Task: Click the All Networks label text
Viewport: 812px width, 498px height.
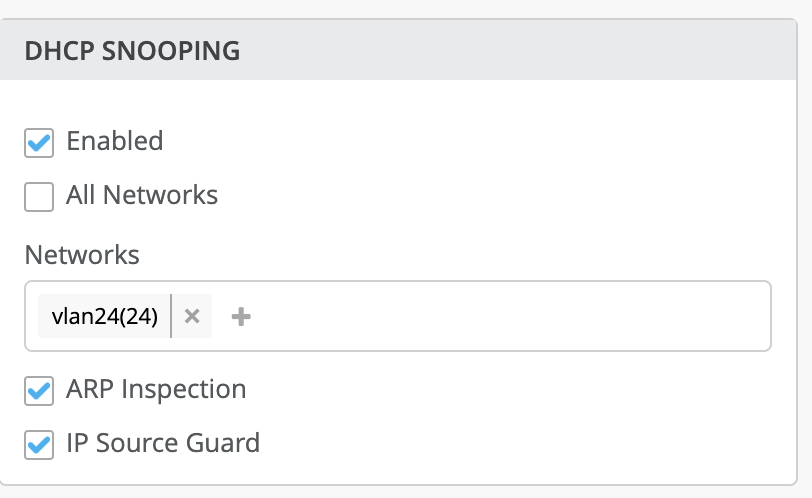Action: click(x=142, y=194)
